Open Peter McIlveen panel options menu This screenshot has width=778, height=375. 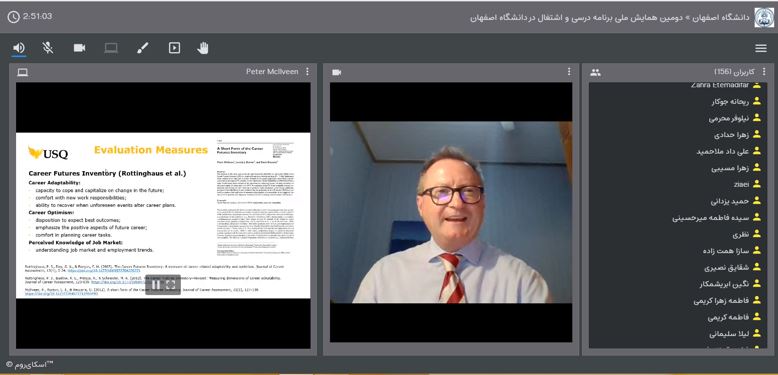(307, 72)
